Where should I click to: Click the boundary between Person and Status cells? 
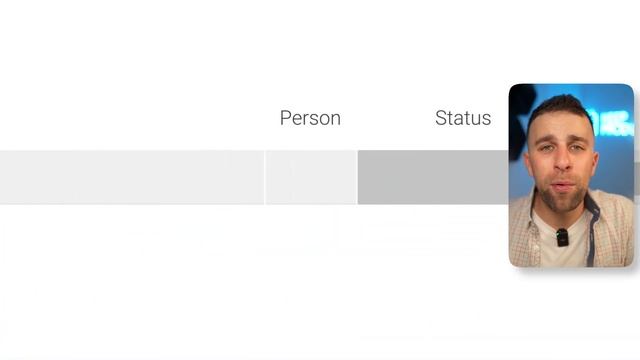tap(358, 177)
